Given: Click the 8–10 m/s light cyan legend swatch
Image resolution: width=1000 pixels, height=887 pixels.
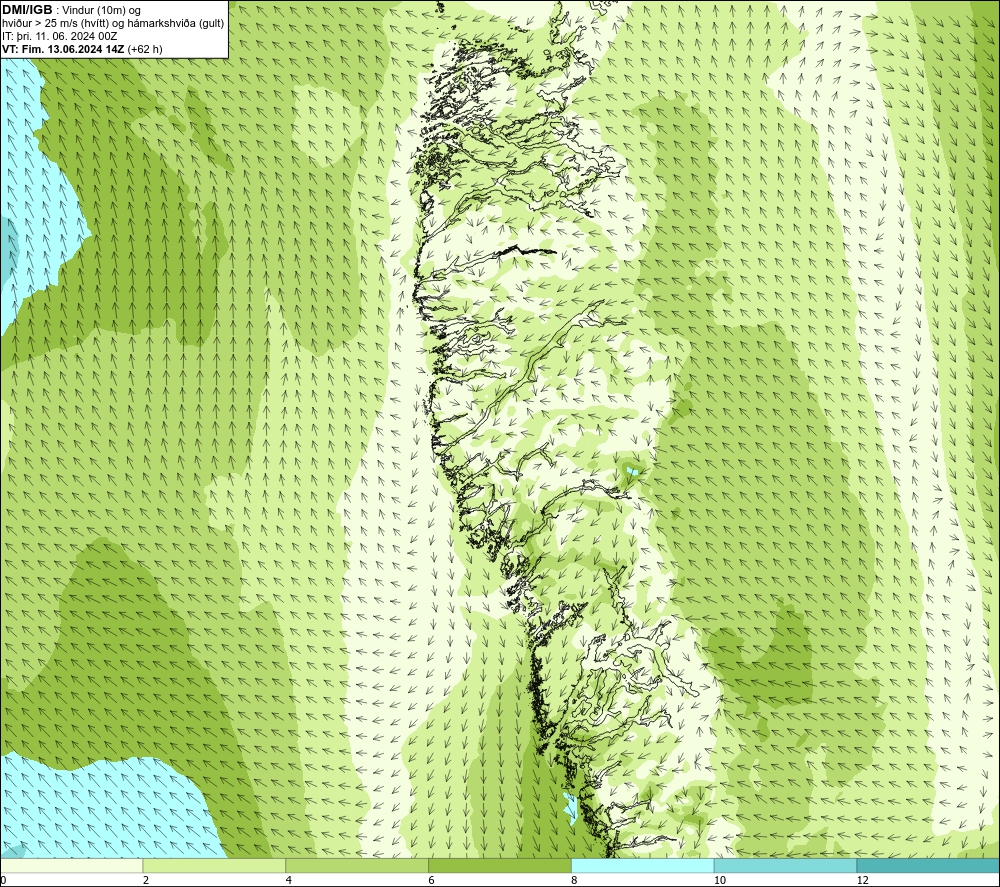Looking at the screenshot, I should pos(643,865).
